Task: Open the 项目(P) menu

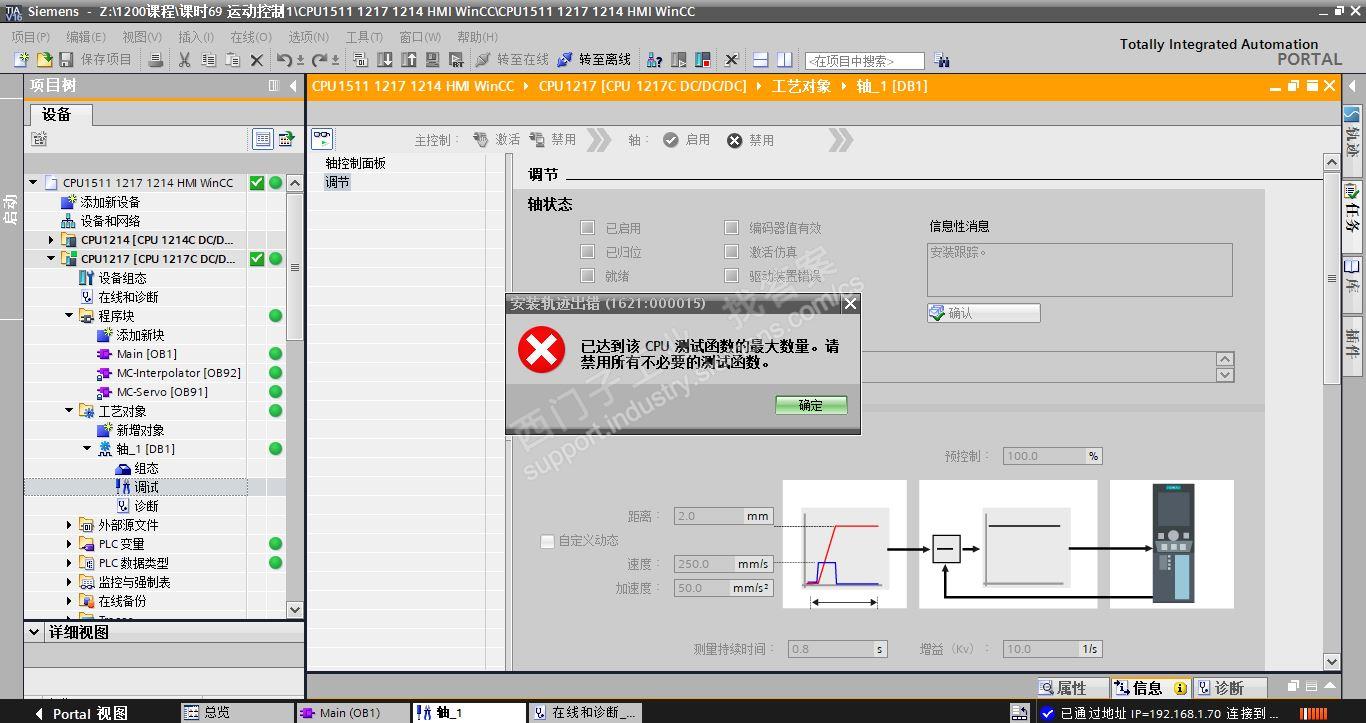Action: 31,36
